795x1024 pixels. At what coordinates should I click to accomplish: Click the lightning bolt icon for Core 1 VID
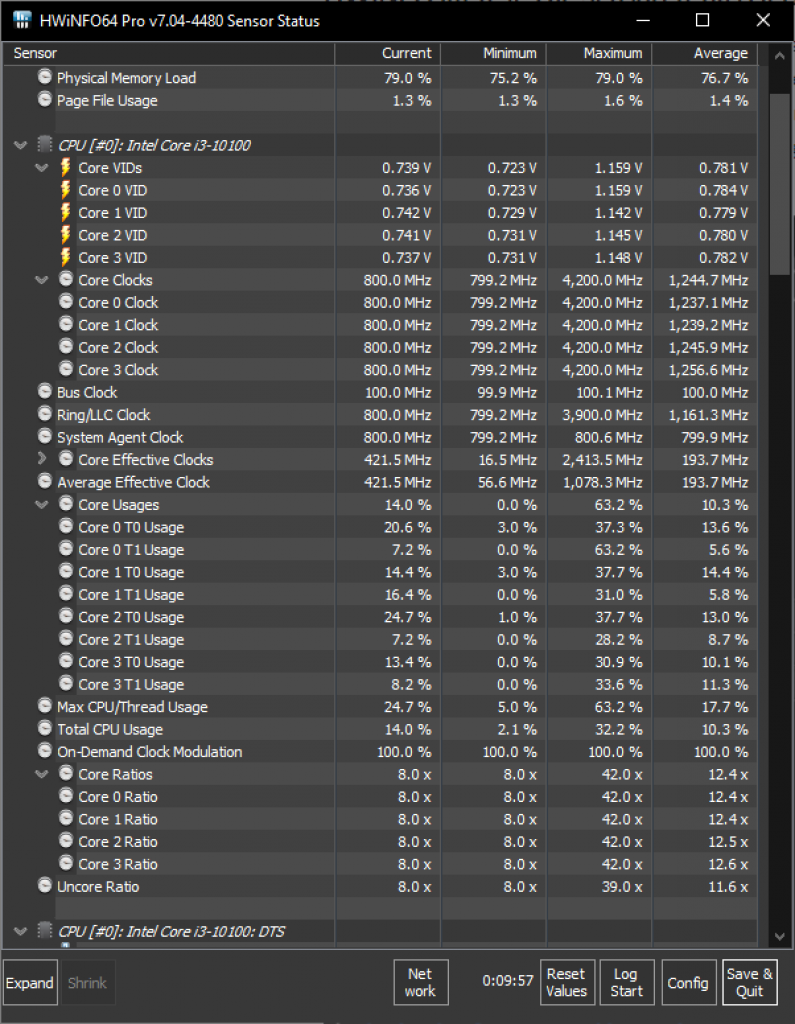point(65,212)
